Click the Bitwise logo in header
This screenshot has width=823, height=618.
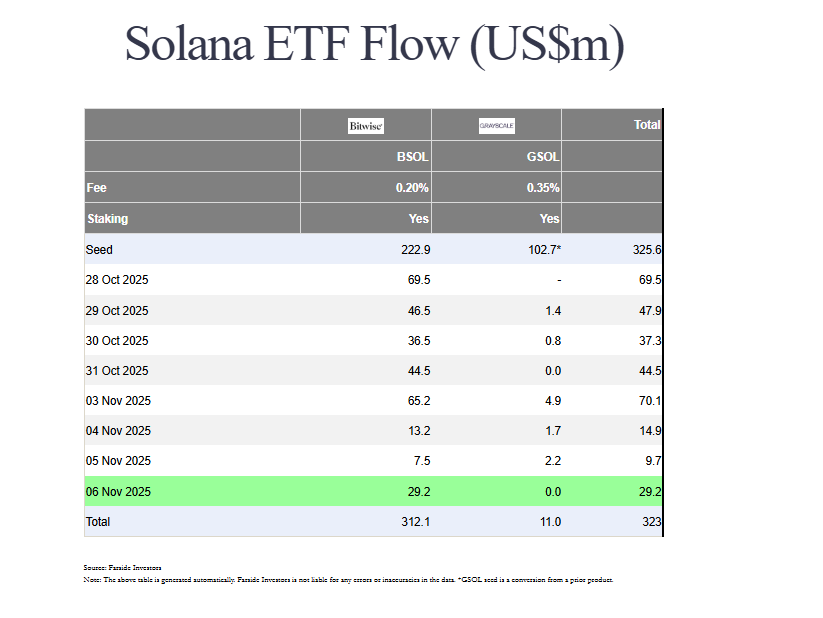(366, 126)
